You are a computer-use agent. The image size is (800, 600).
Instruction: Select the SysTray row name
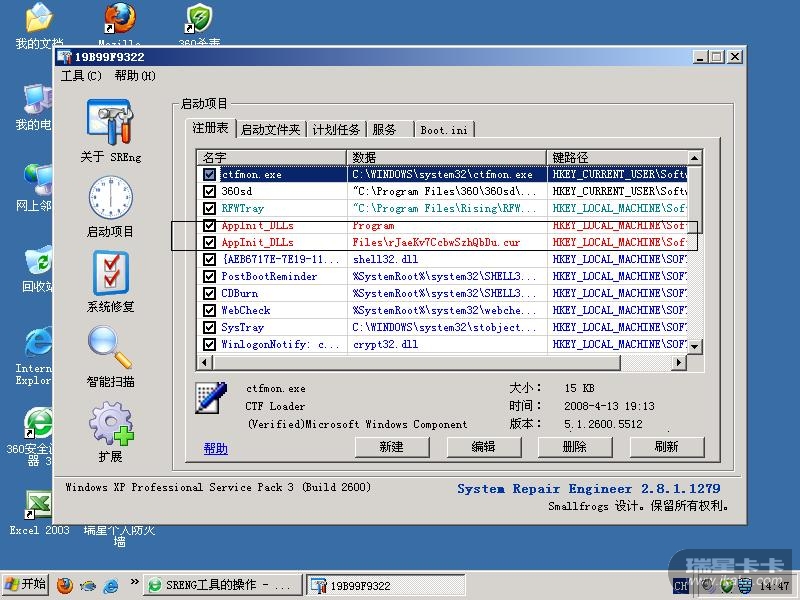pos(242,328)
